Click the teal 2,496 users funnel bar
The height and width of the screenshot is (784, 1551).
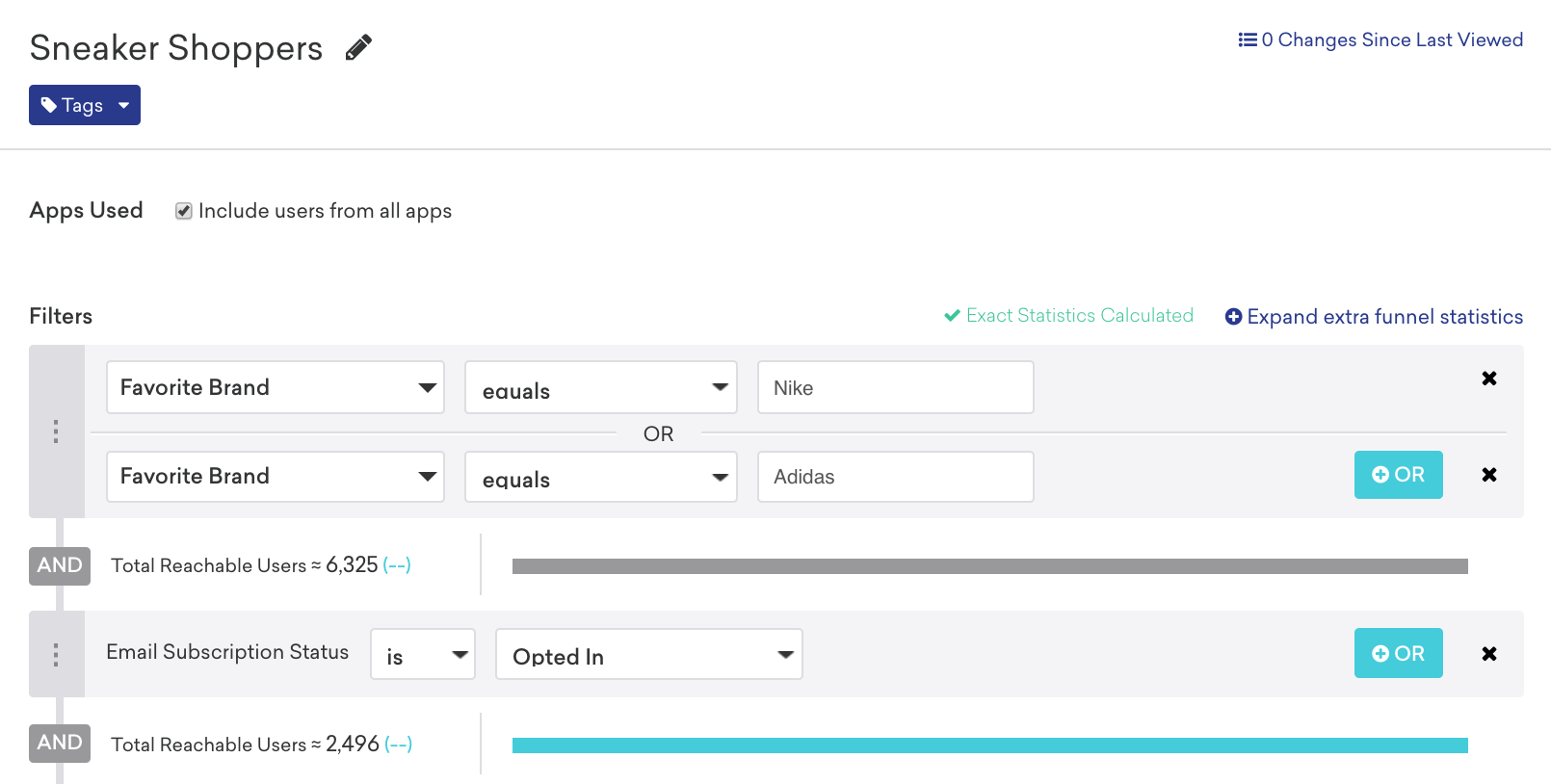point(990,745)
